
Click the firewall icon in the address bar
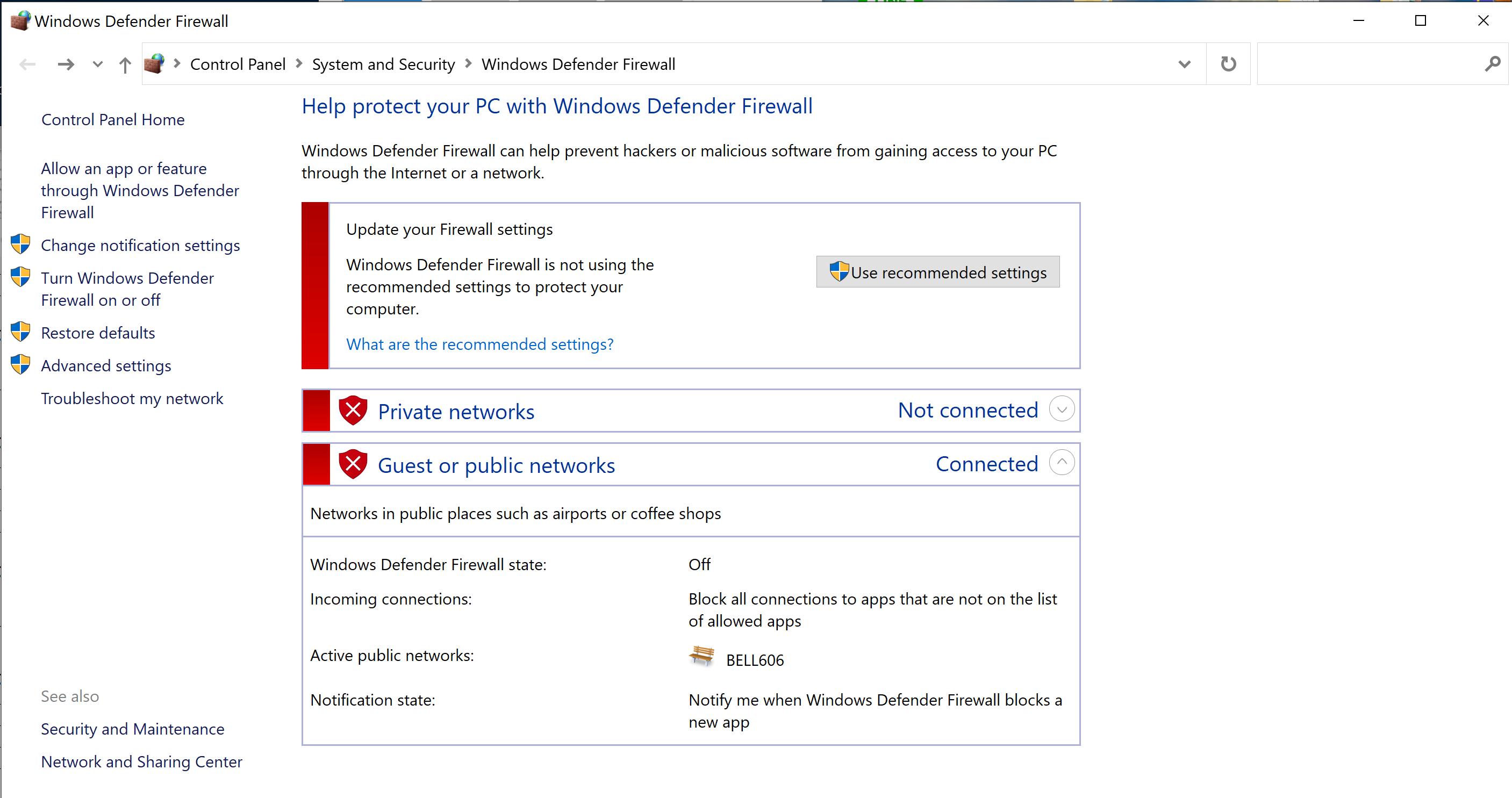tap(154, 63)
